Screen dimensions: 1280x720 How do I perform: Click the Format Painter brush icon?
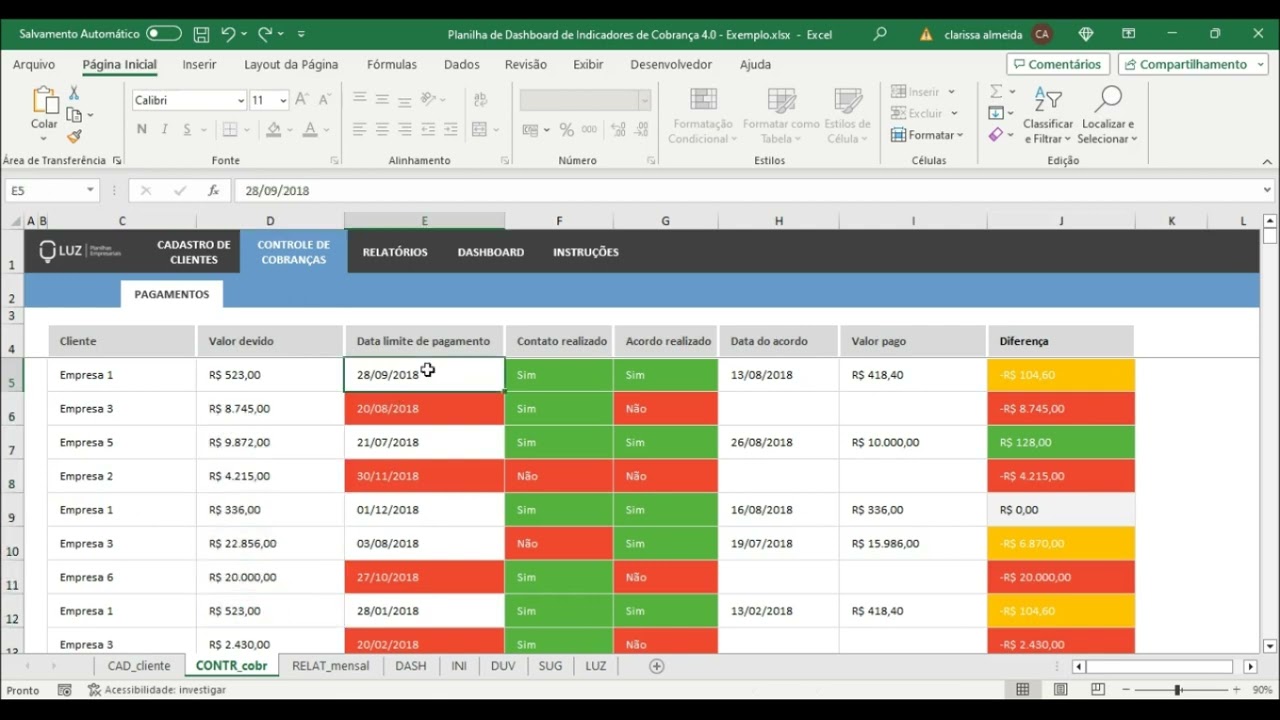coord(74,136)
